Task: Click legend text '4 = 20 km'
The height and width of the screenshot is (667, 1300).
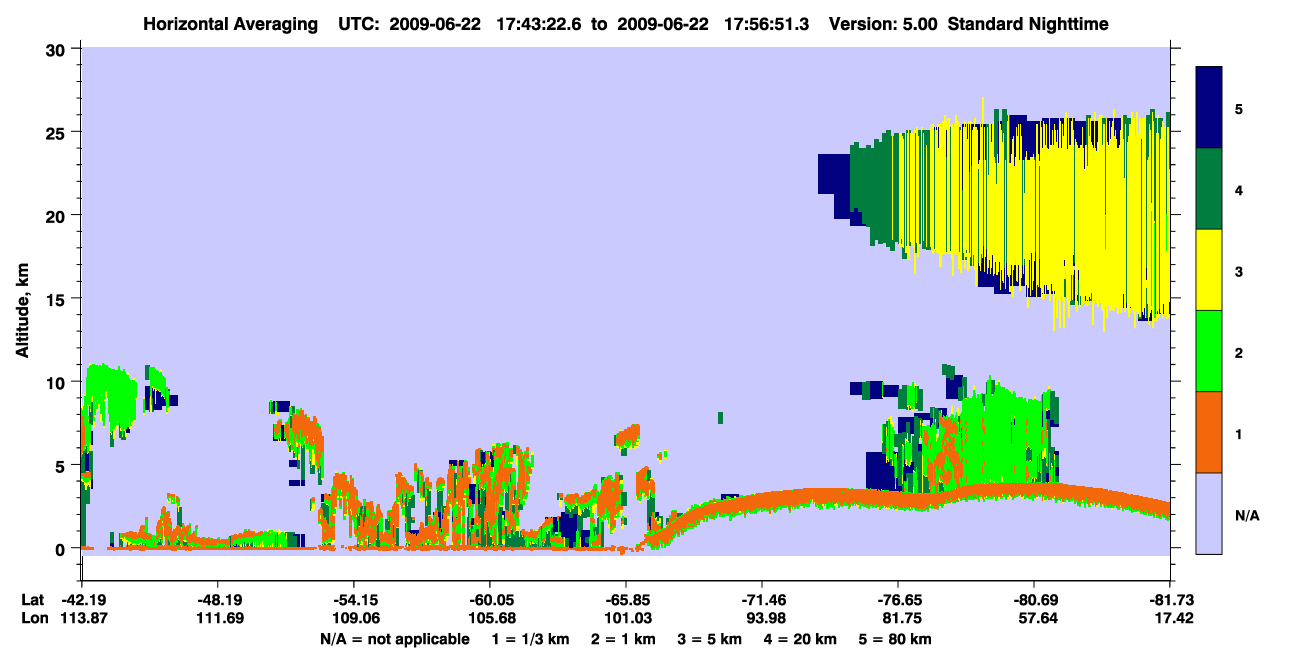Action: [802, 639]
